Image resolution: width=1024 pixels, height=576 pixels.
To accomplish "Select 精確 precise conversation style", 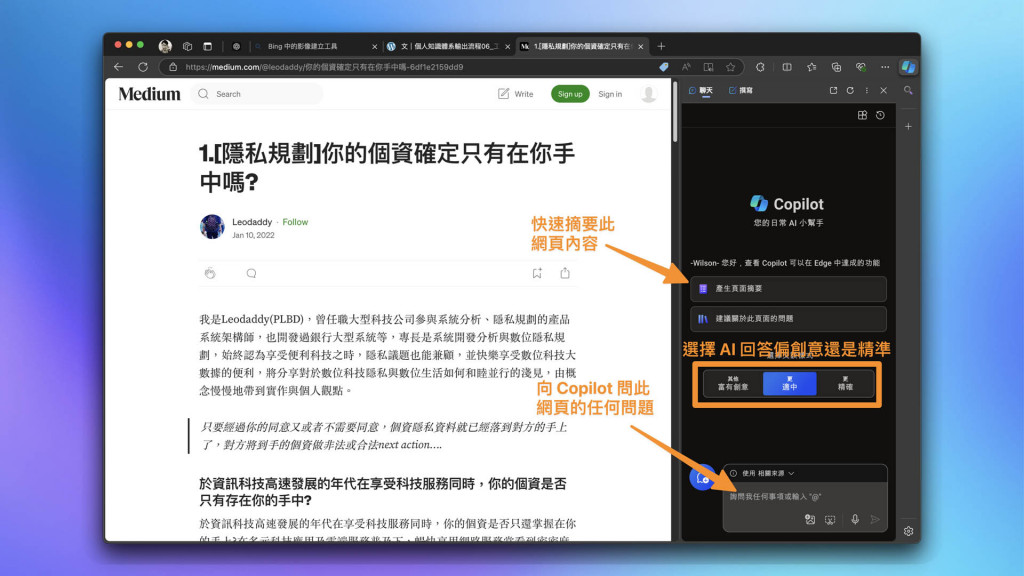I will tap(845, 383).
